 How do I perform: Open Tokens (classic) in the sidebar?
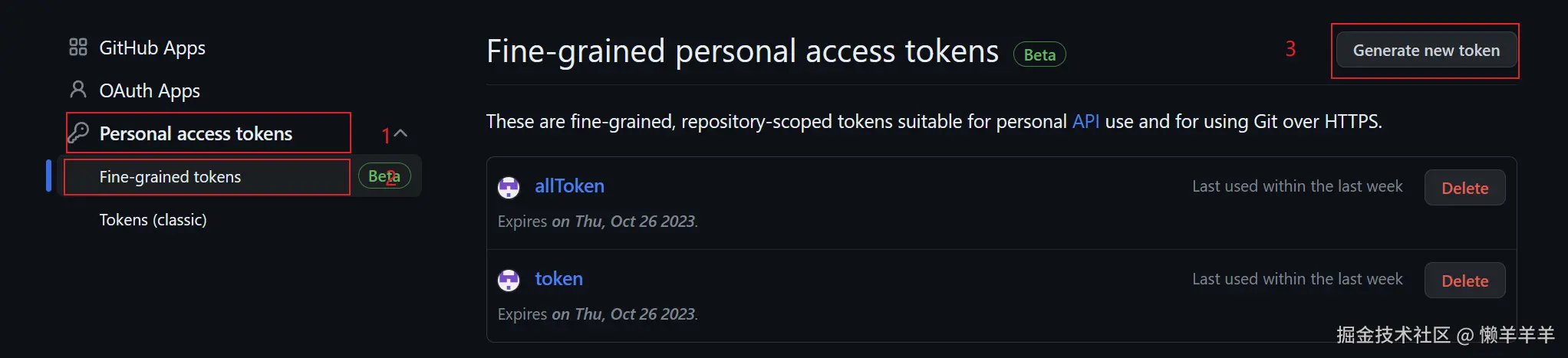[153, 220]
